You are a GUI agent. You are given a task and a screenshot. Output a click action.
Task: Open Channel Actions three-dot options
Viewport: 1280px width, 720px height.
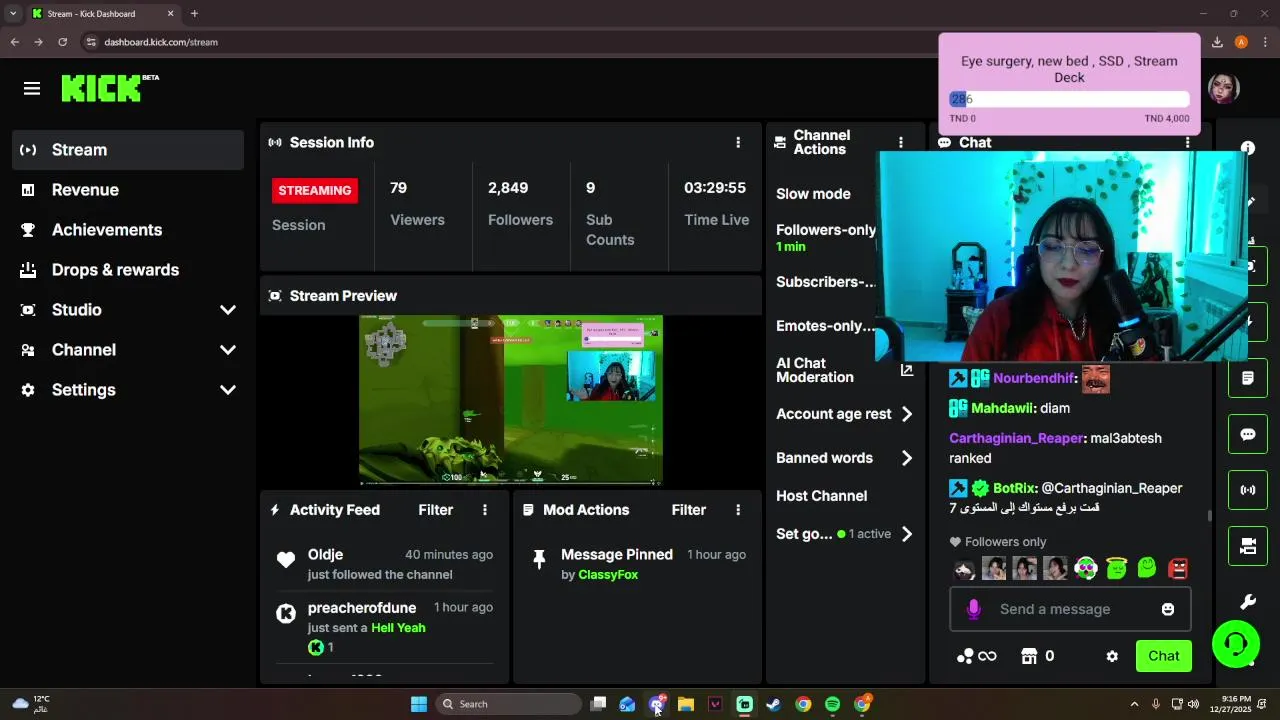pyautogui.click(x=901, y=143)
